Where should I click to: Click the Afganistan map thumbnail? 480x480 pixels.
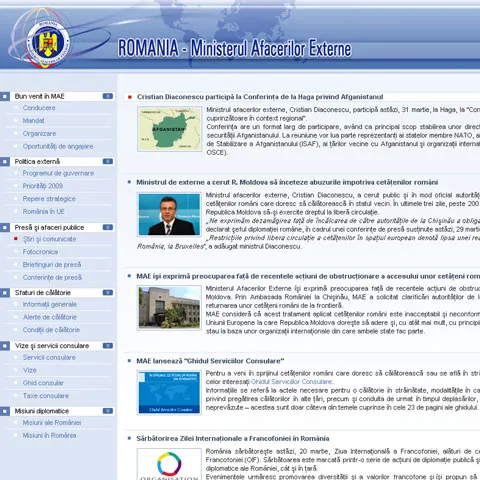tap(169, 129)
